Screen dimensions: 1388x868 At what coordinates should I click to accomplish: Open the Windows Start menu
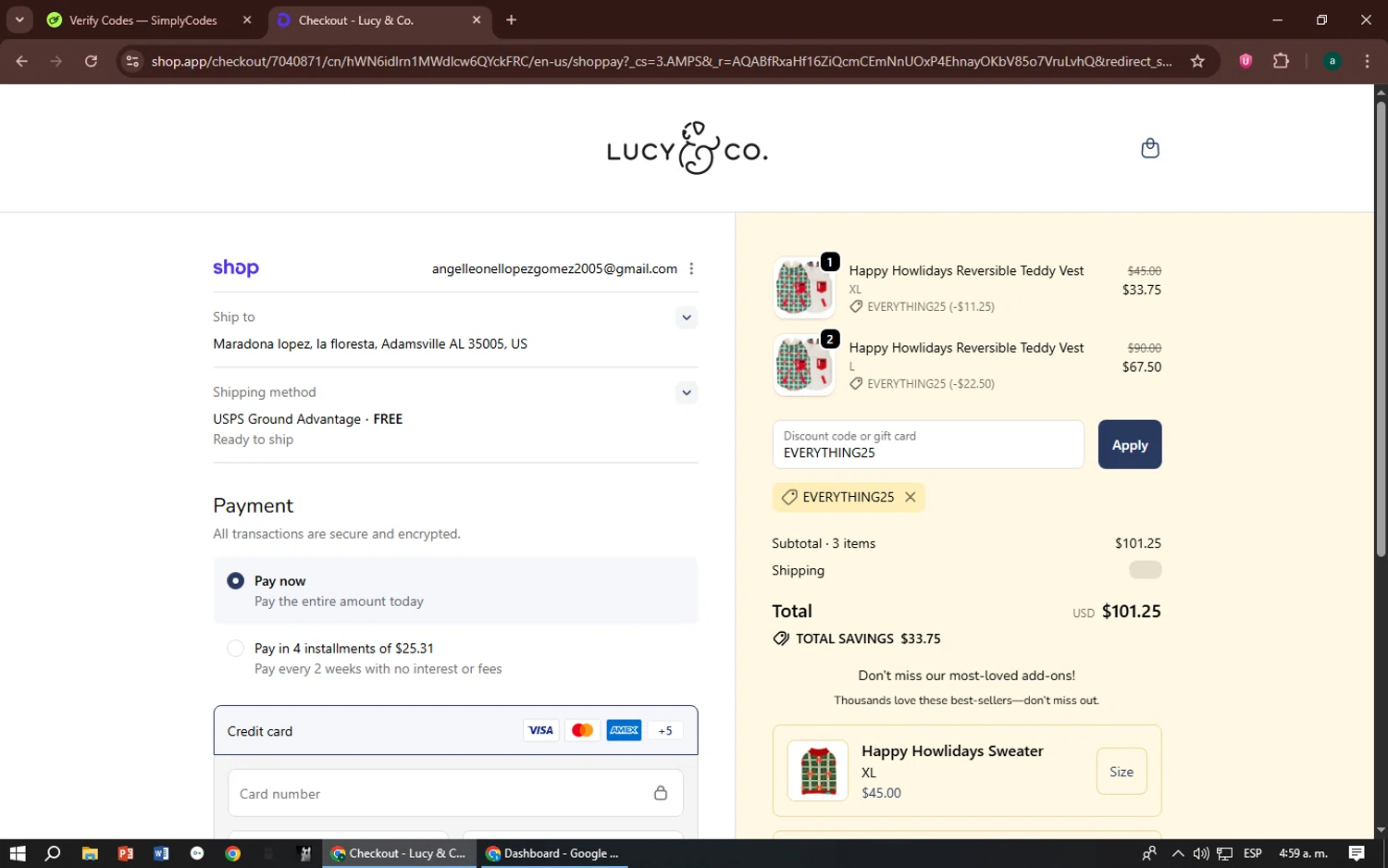[x=17, y=853]
